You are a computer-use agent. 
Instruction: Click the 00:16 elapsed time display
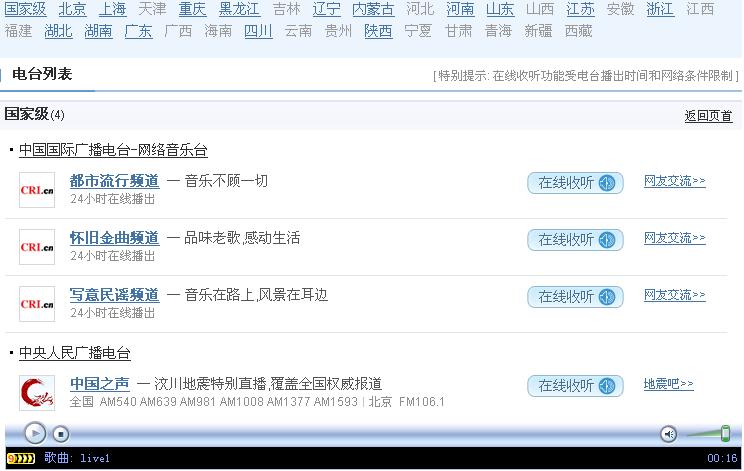click(x=722, y=458)
